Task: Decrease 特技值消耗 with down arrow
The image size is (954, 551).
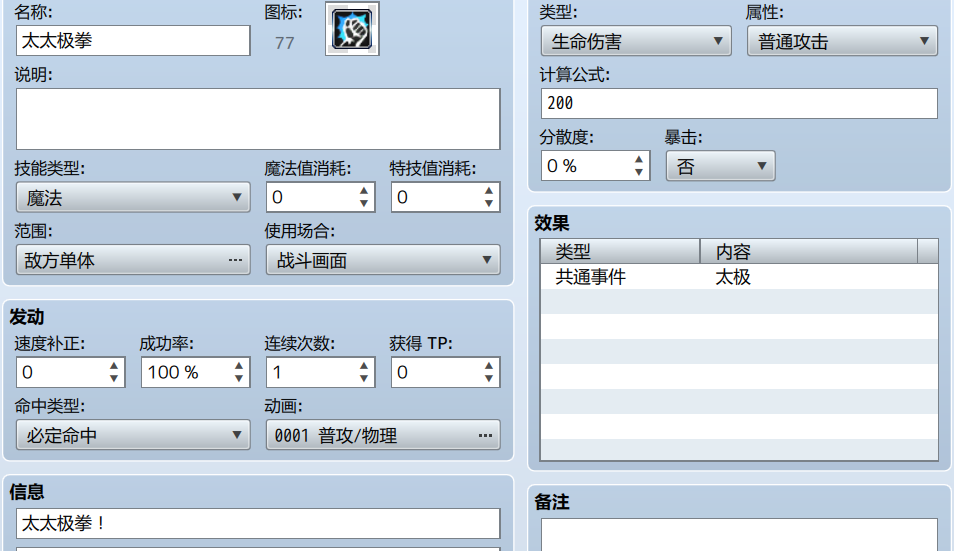Action: pos(489,204)
